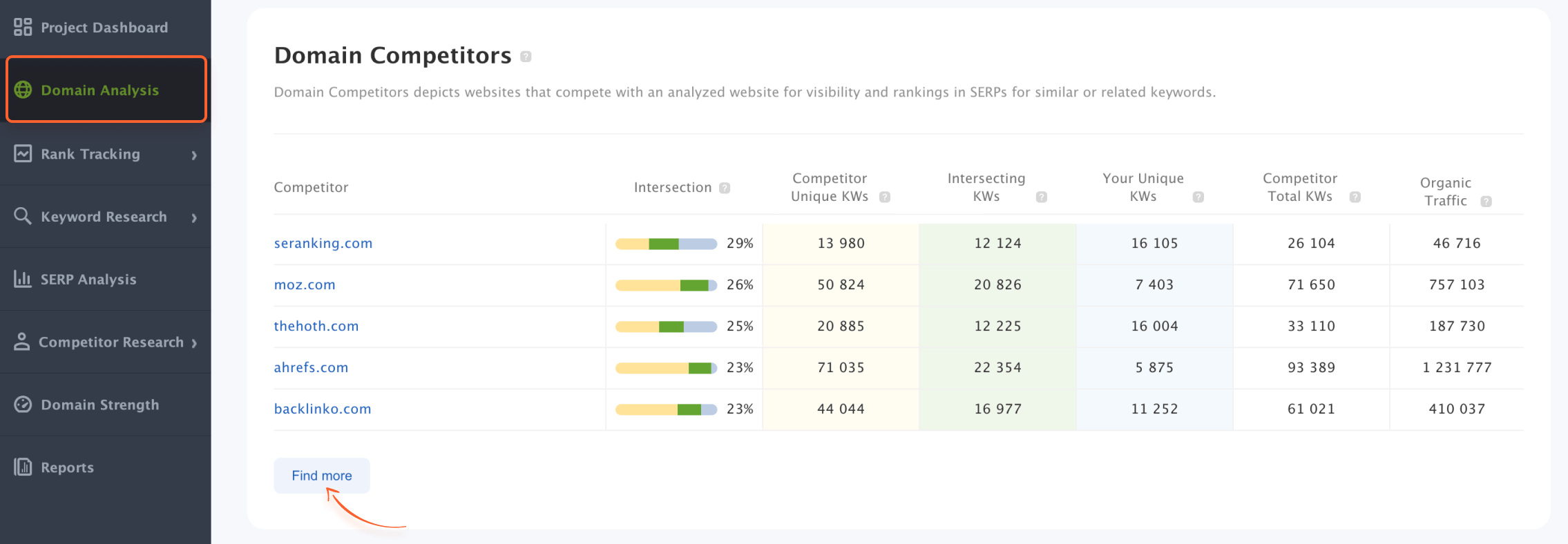
Task: Click the Domain Strength gauge icon
Action: click(23, 405)
